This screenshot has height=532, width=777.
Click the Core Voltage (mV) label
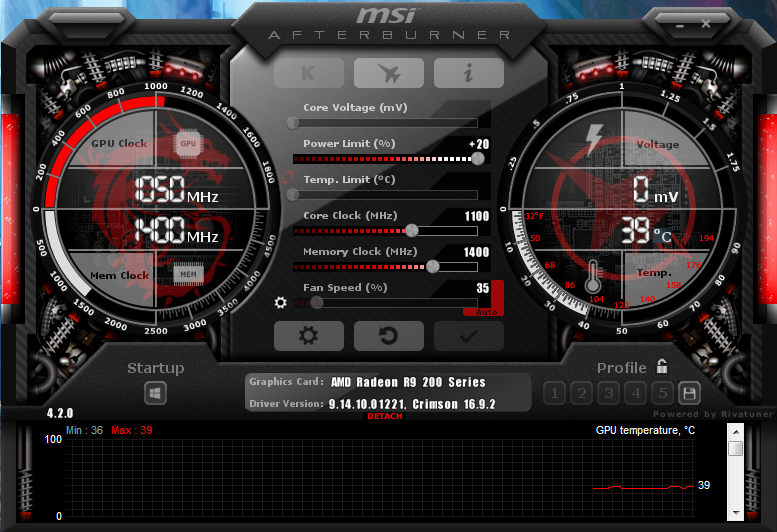point(355,107)
